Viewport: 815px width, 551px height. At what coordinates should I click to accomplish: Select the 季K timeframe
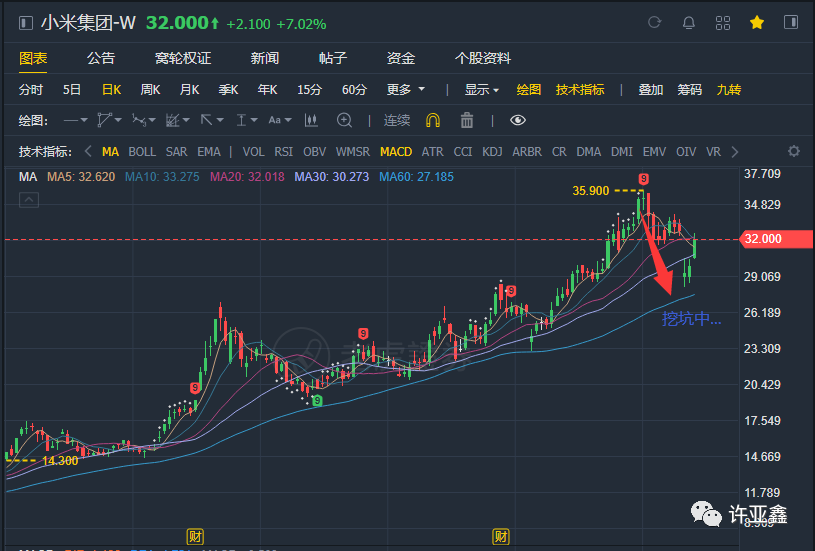pos(228,90)
